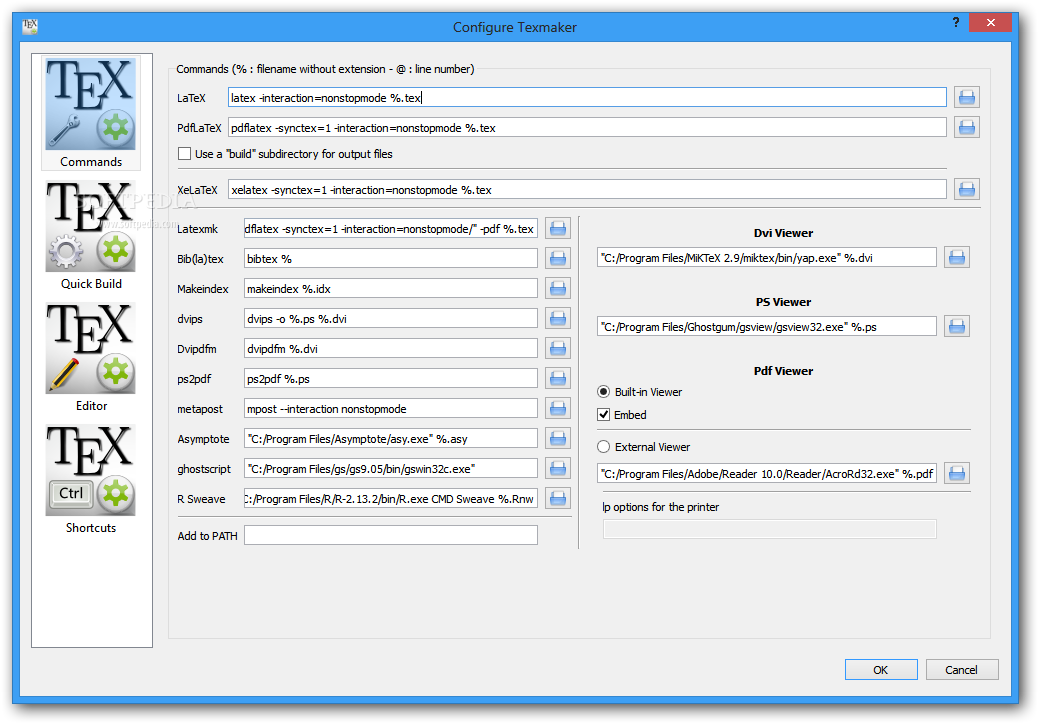Browse for the Asymptote executable
The width and height of the screenshot is (1039, 724).
tap(558, 439)
